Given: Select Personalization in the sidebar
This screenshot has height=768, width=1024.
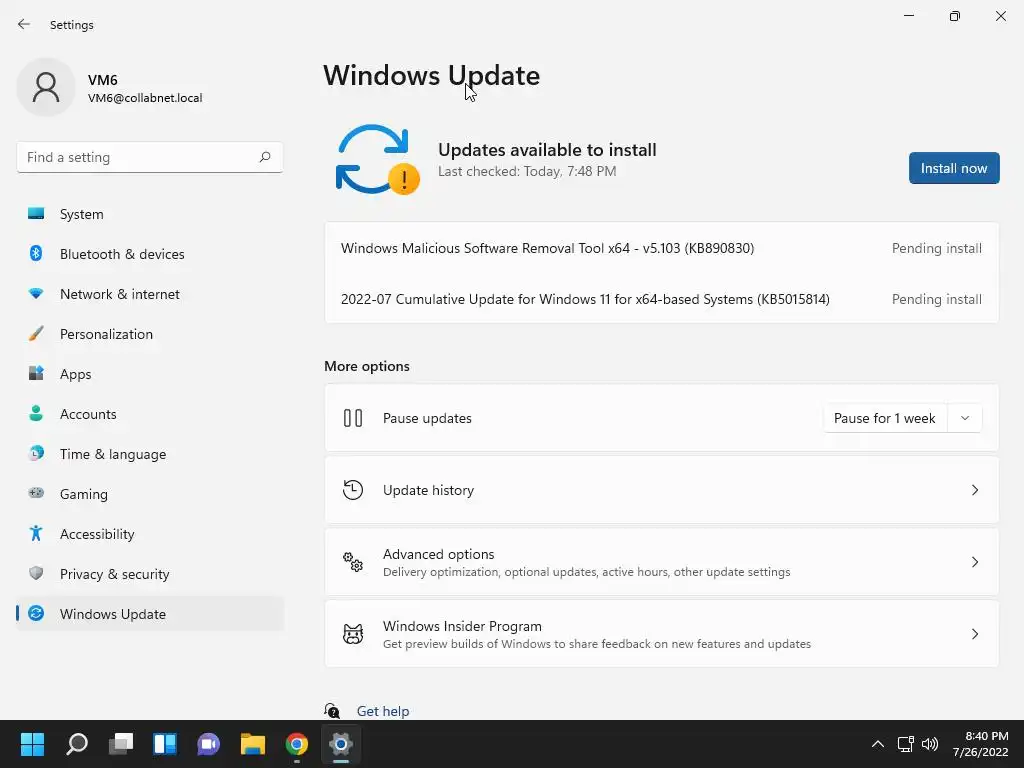Looking at the screenshot, I should click(150, 334).
